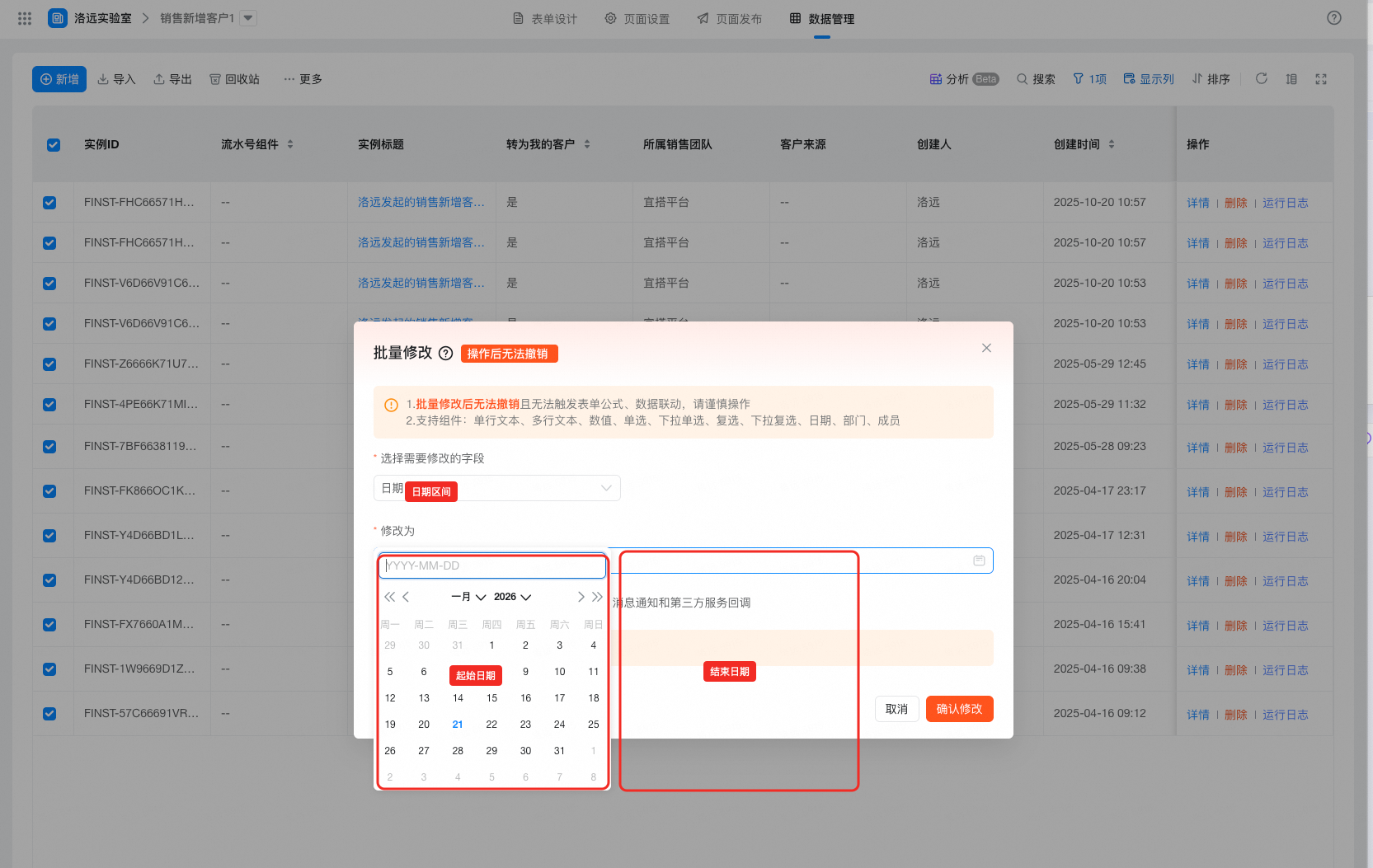Click the help icon beside 批量修改
The height and width of the screenshot is (868, 1373).
click(x=446, y=354)
